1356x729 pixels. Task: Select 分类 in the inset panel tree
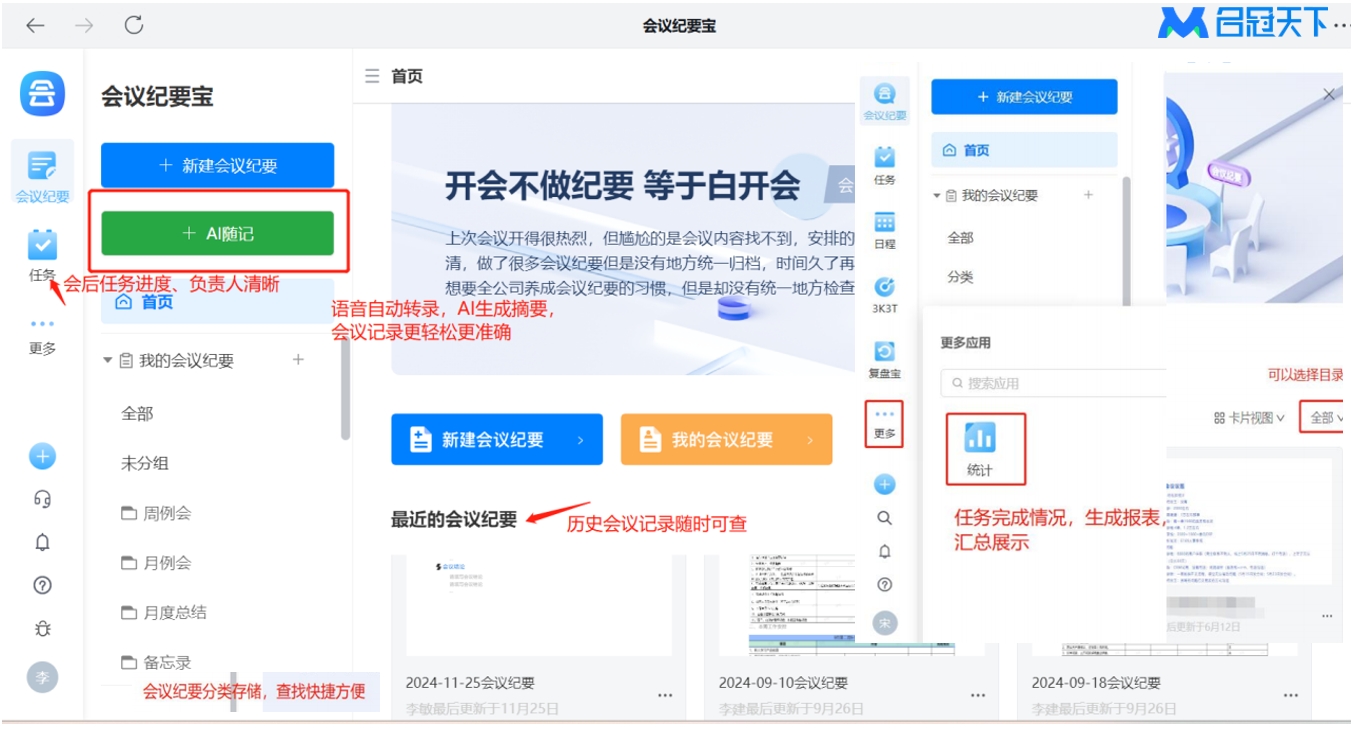click(961, 277)
